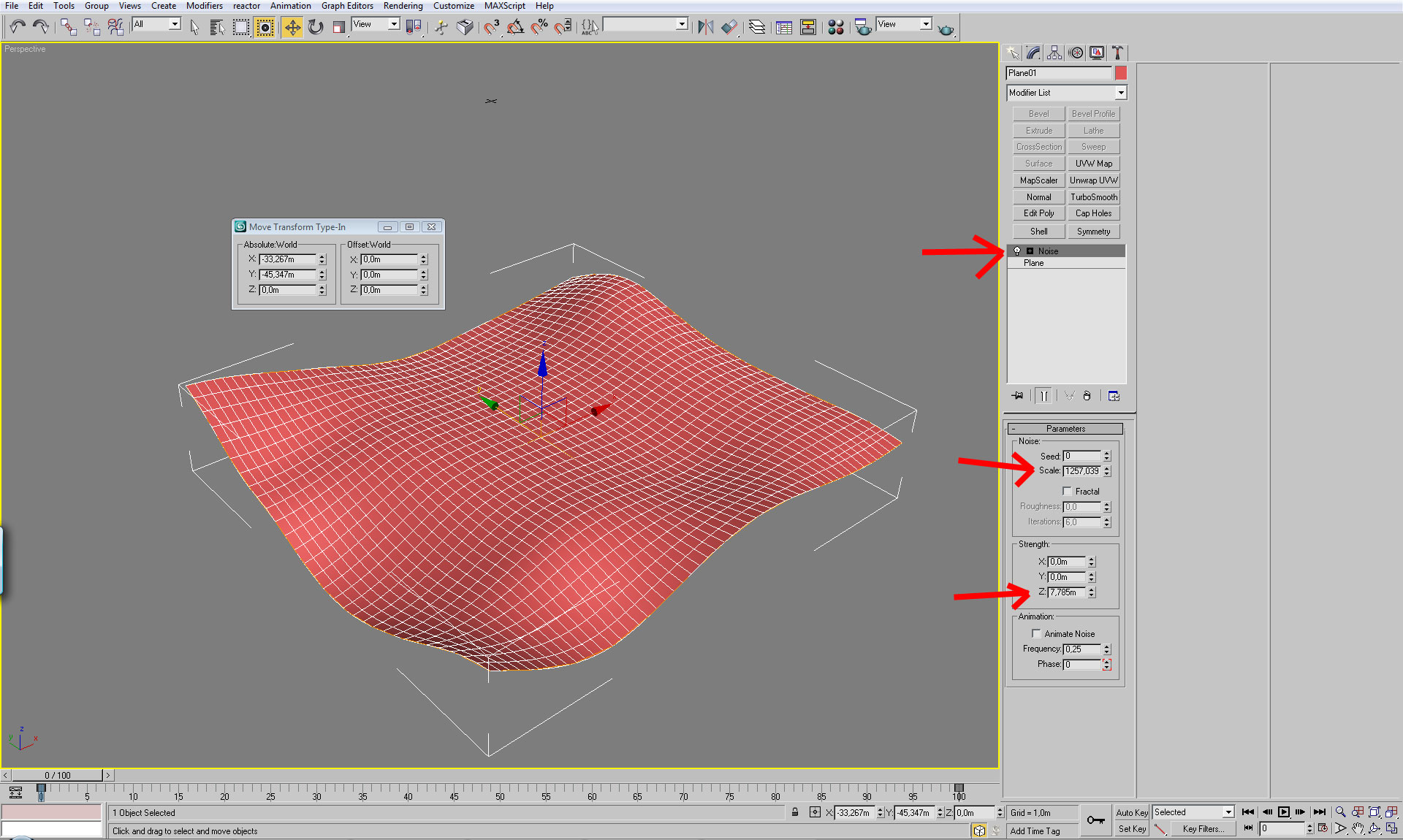Select the Move transform tool
1403x840 pixels.
(x=292, y=28)
